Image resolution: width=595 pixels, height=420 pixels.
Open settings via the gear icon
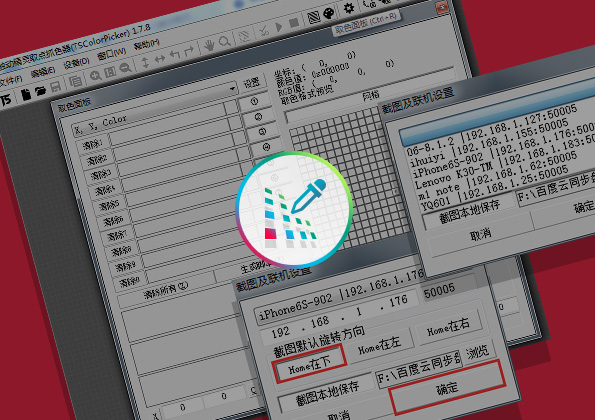click(348, 8)
